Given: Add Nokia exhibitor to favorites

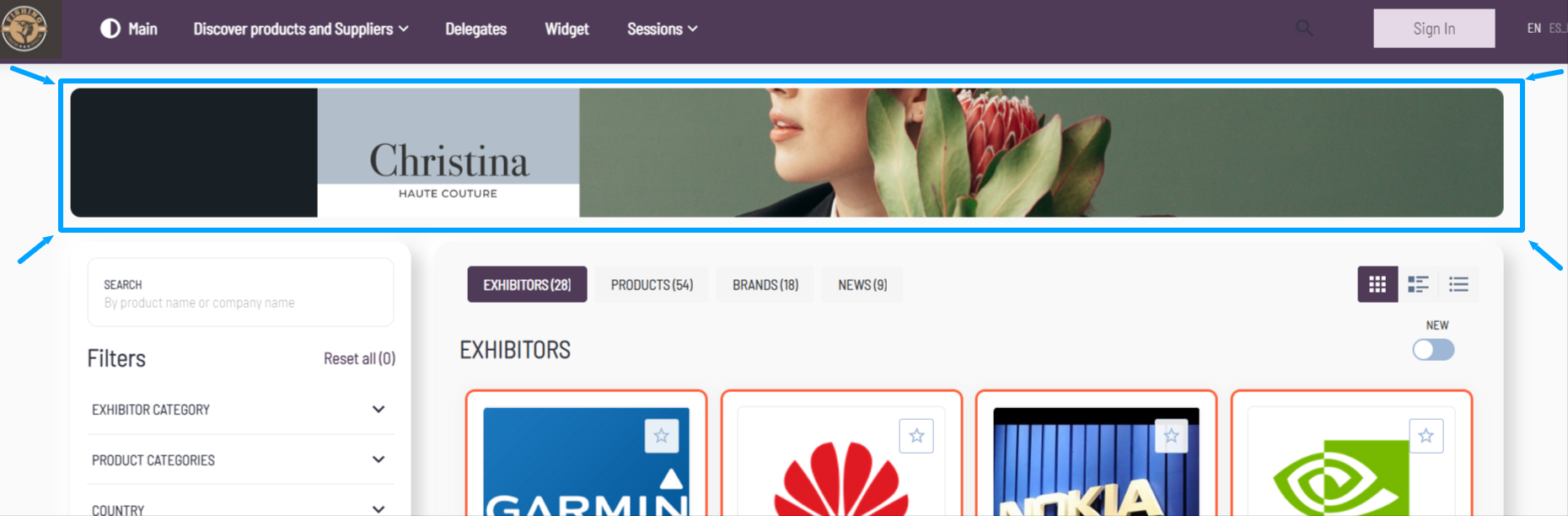Looking at the screenshot, I should click(1171, 436).
